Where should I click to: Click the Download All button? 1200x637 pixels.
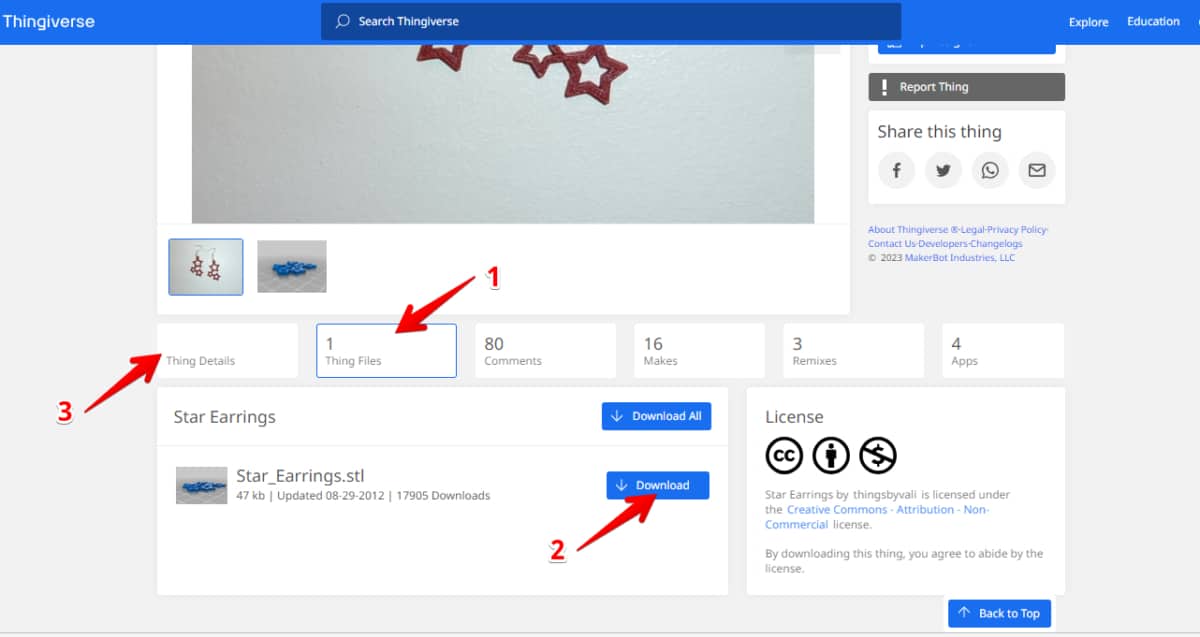point(656,416)
